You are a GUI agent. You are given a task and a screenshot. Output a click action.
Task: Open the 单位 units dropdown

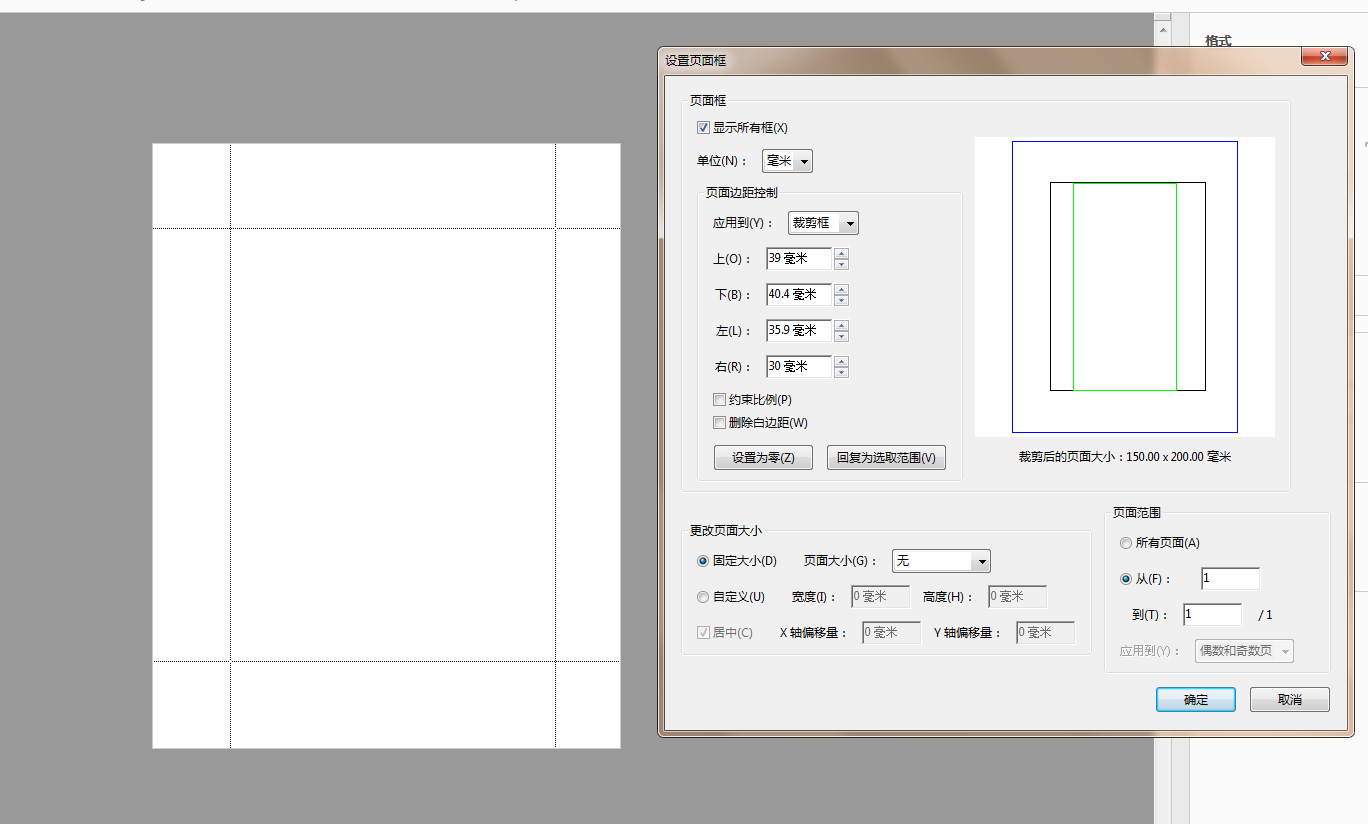pyautogui.click(x=803, y=160)
